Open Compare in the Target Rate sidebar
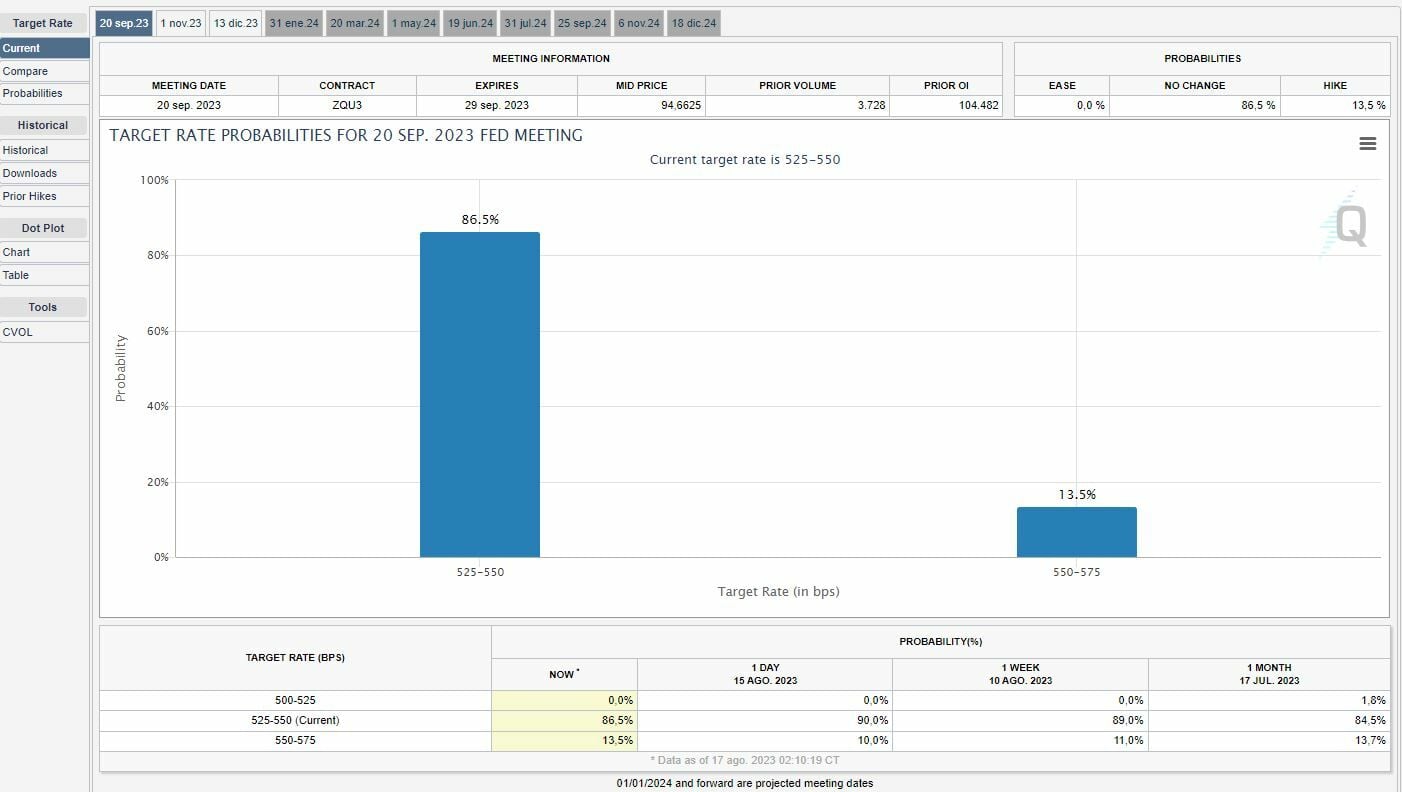Viewport: 1402px width, 792px height. tap(45, 71)
